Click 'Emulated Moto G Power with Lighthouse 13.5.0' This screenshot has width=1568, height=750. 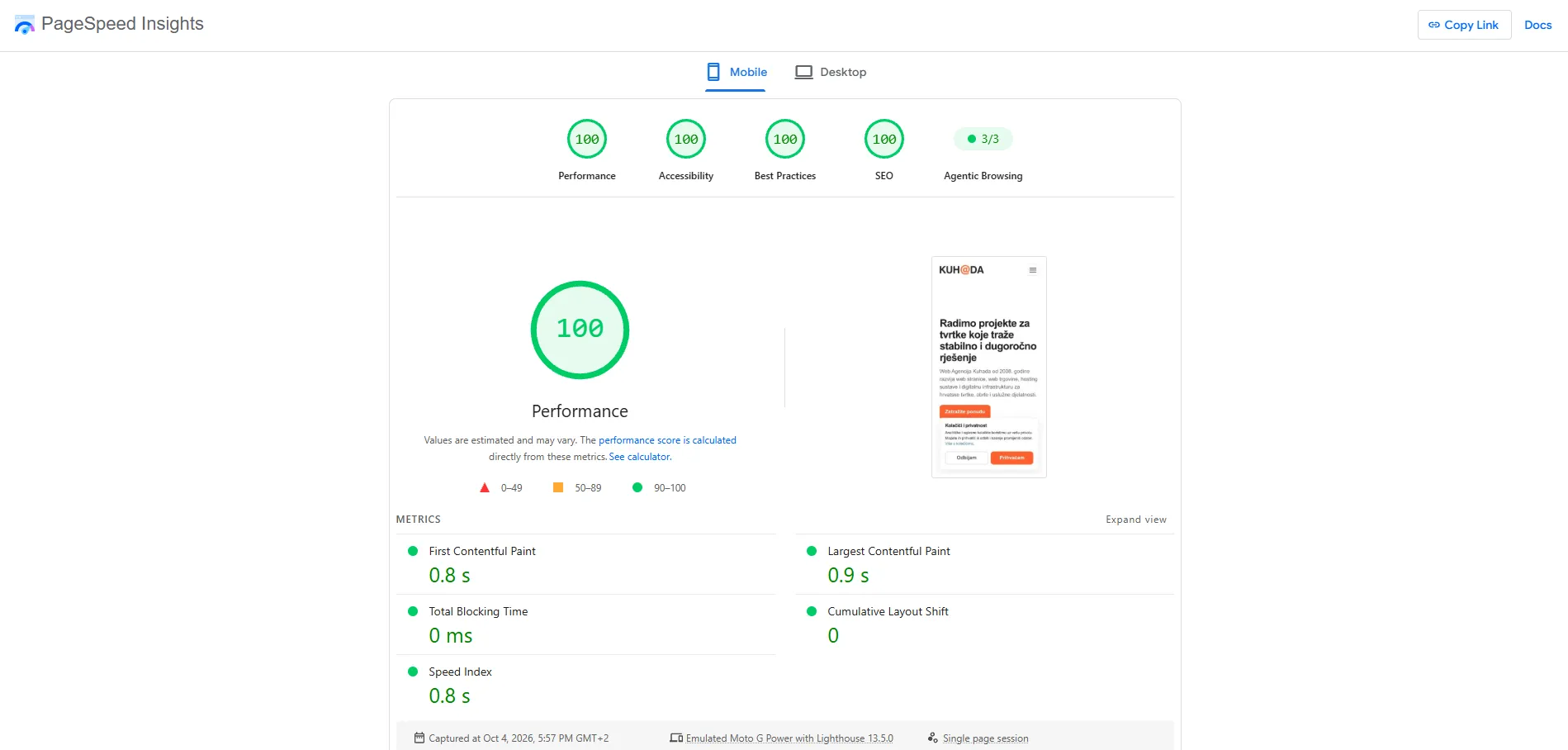(x=789, y=738)
